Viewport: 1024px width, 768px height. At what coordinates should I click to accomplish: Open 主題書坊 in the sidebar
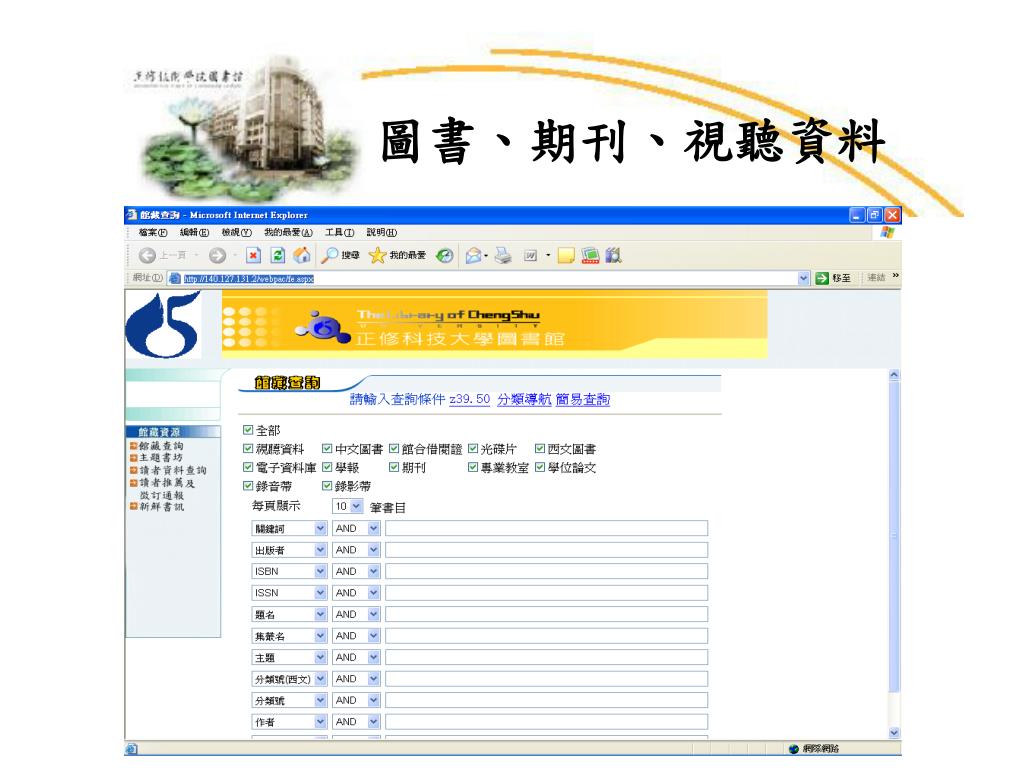161,458
